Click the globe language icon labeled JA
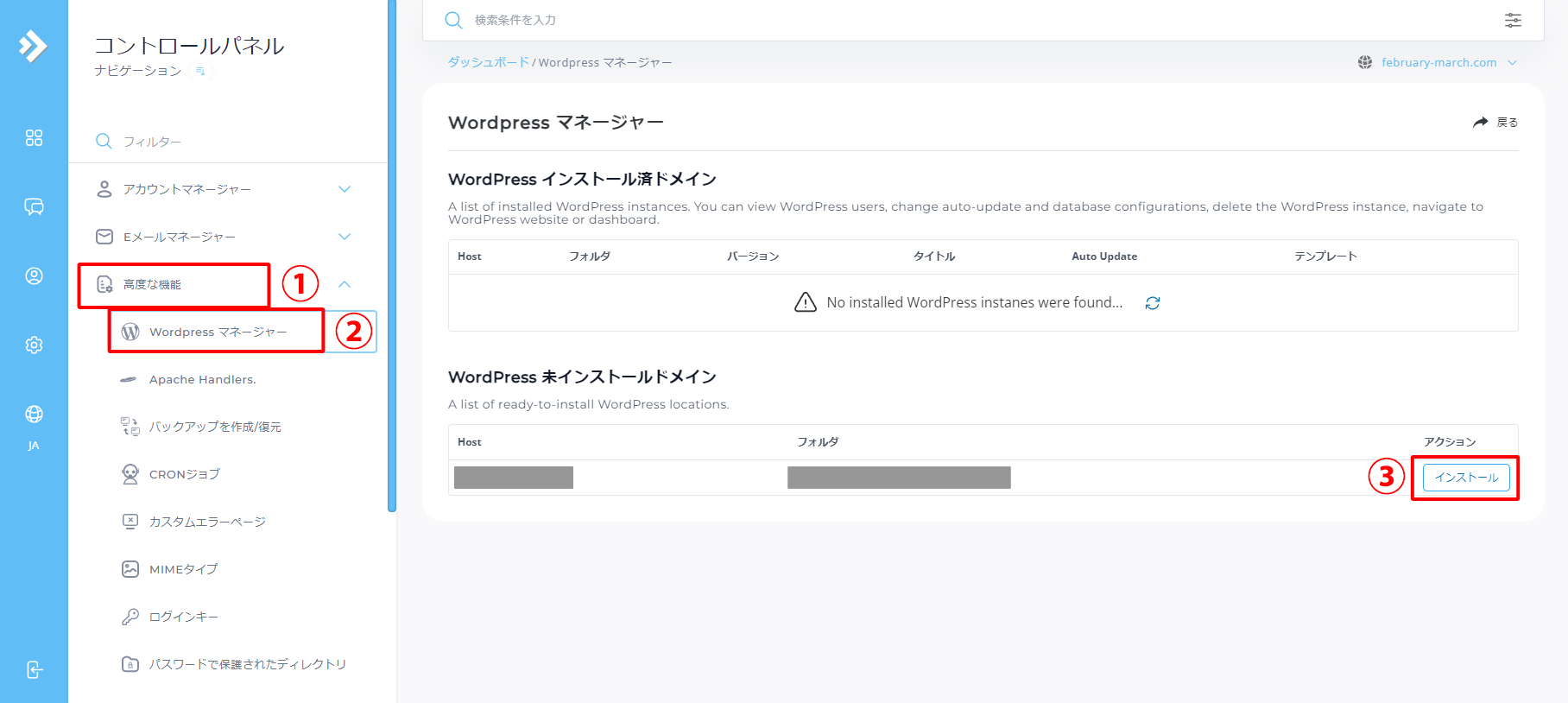The height and width of the screenshot is (703, 1568). (34, 415)
